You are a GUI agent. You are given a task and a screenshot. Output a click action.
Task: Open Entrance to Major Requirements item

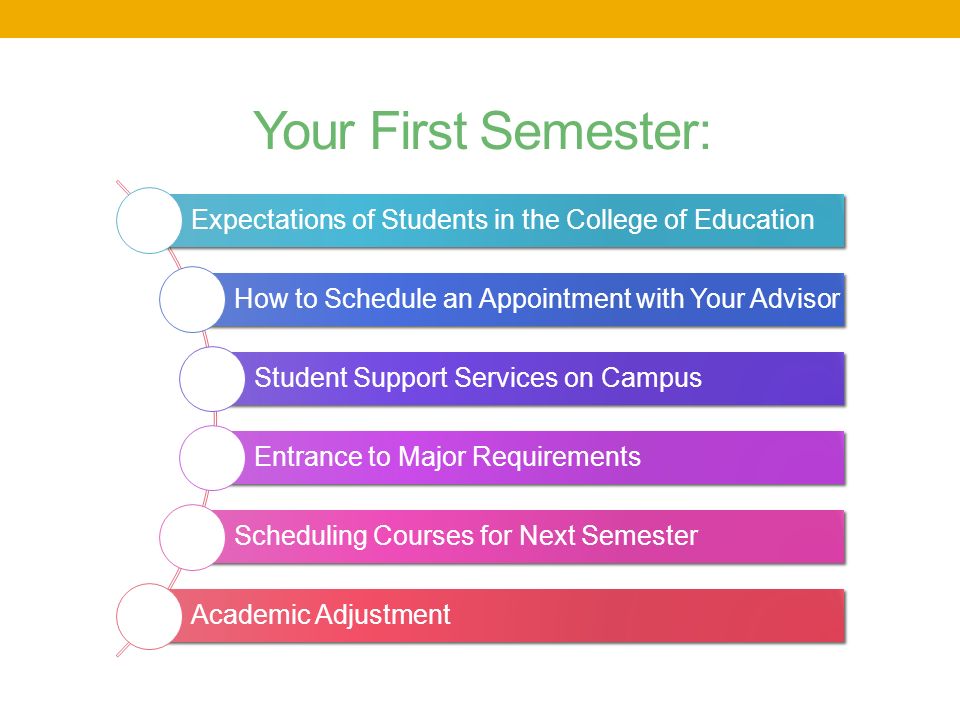pos(448,457)
